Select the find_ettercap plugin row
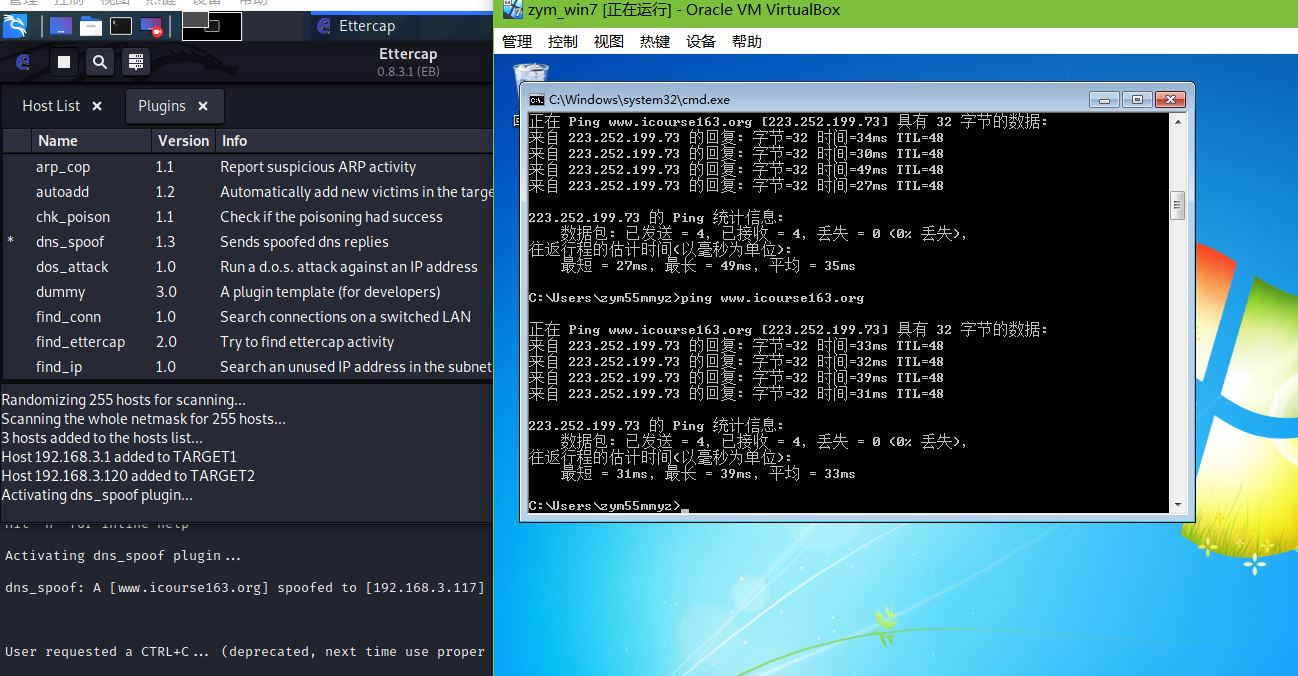The image size is (1298, 676). 247,342
